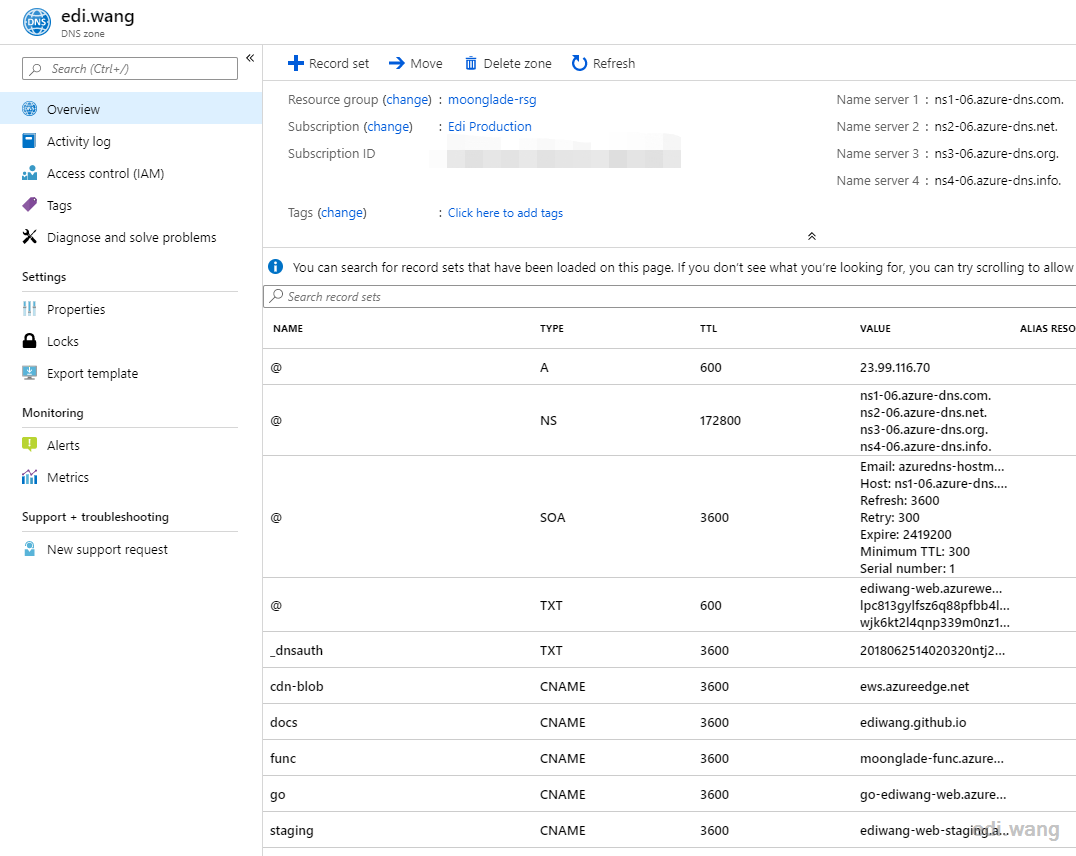Viewport: 1076px width, 856px height.
Task: Select the @ SOA record row
Action: pyautogui.click(x=669, y=517)
